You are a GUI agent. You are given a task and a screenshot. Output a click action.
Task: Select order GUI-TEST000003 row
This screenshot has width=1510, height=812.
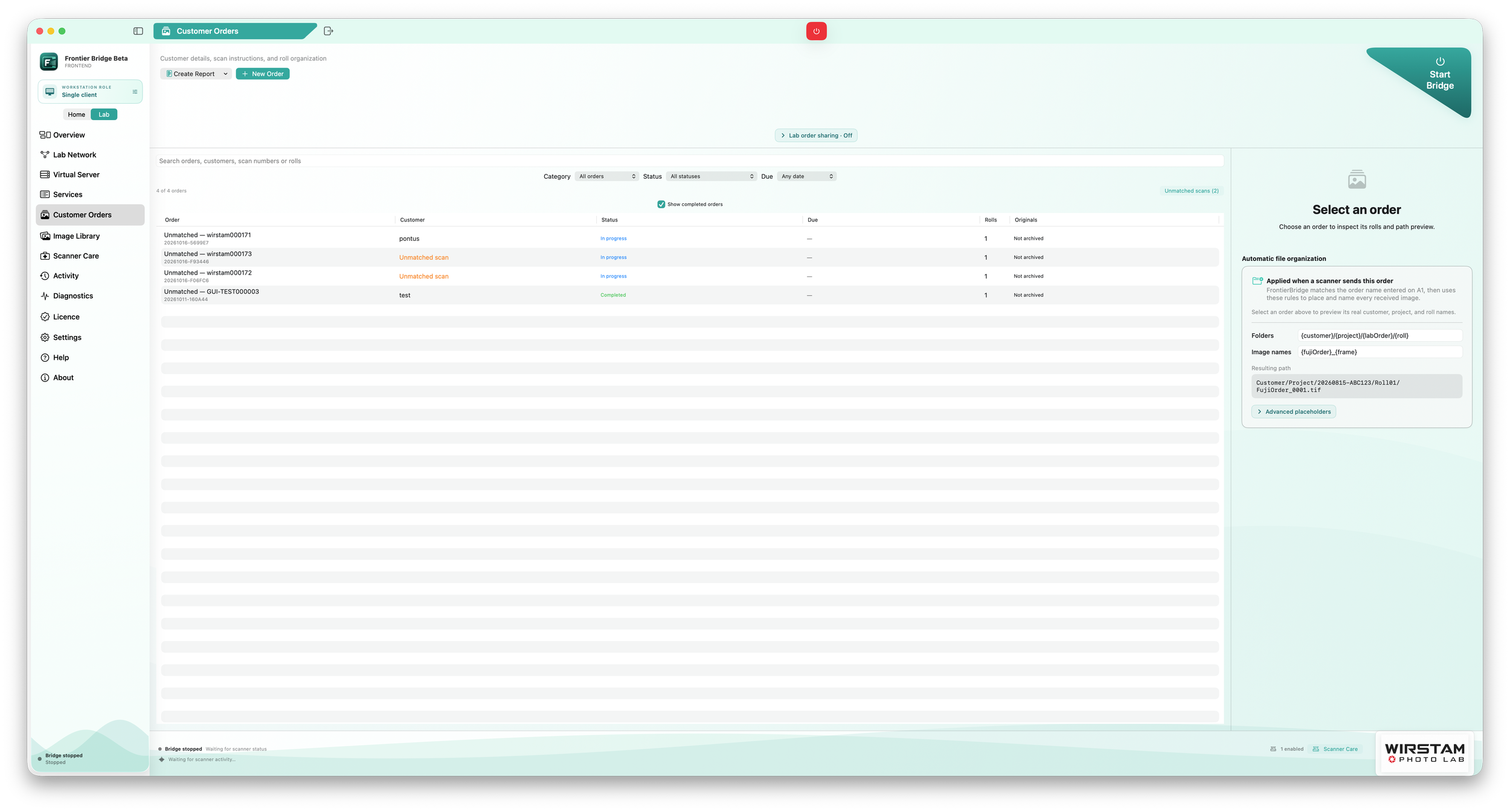pyautogui.click(x=690, y=295)
